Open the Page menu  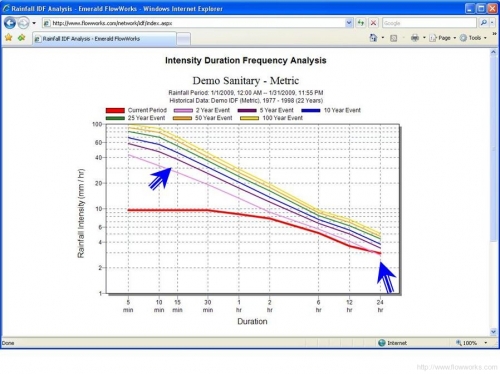[x=442, y=38]
